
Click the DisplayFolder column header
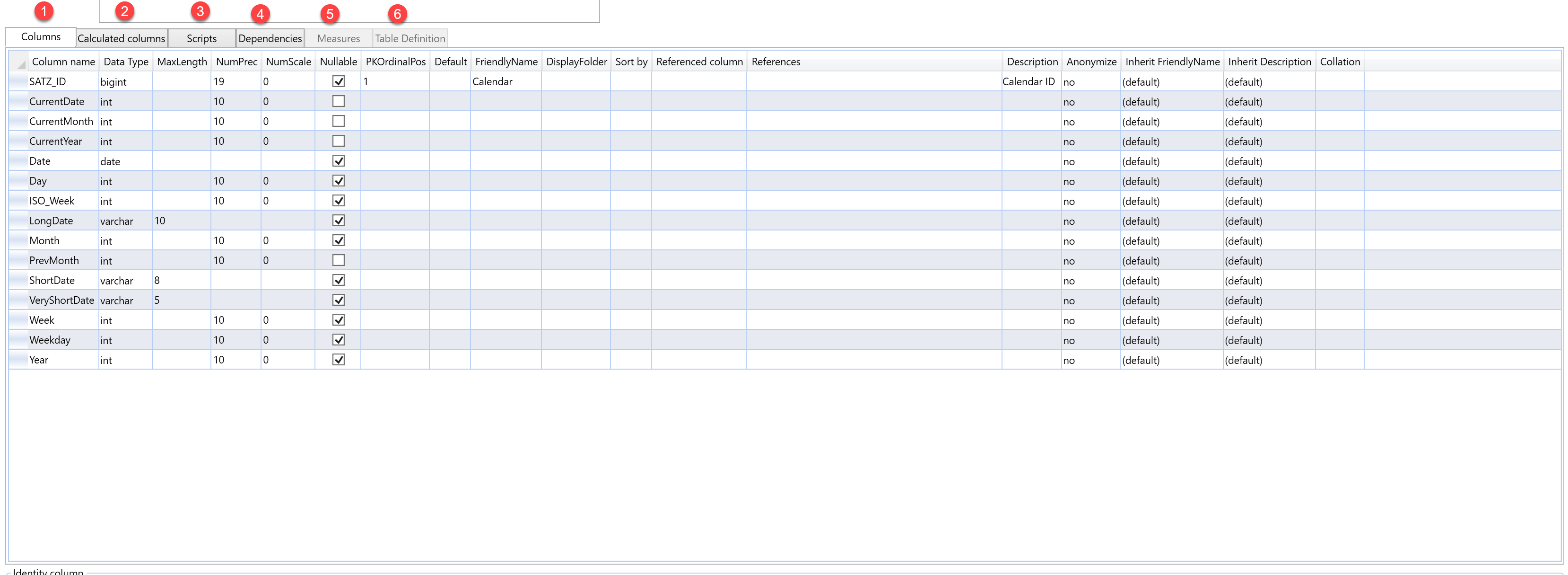click(x=576, y=62)
